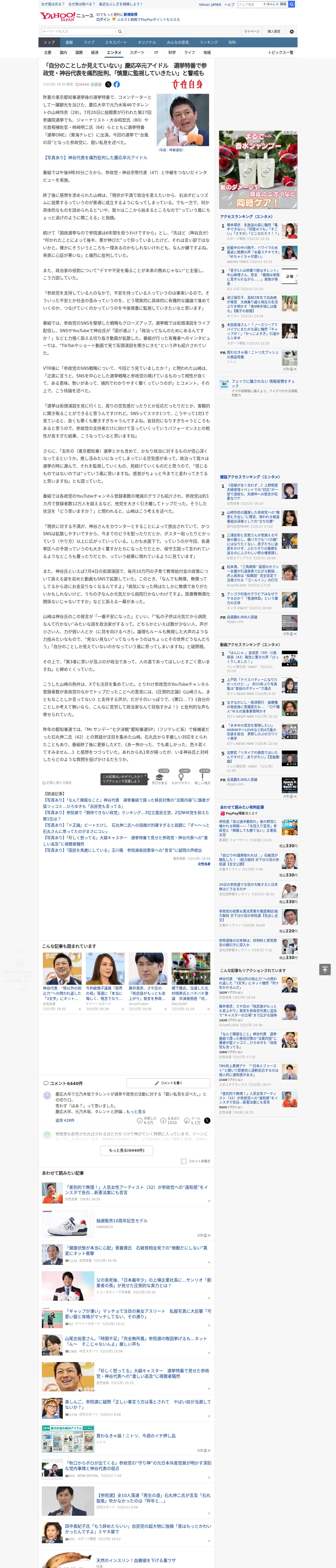Open settings gear icon in header
The height and width of the screenshot is (1568, 336).
tap(292, 31)
